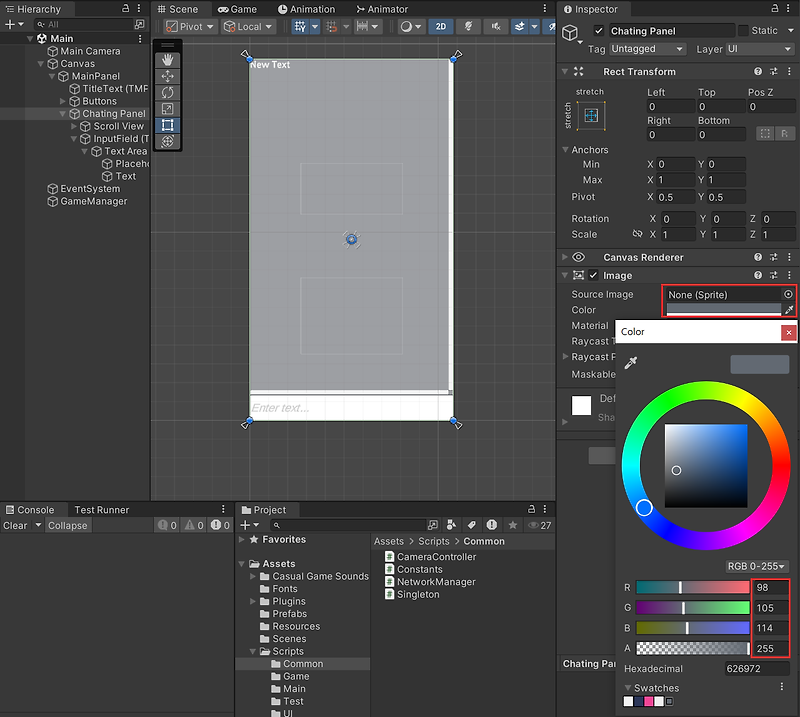Toggle scene audio mute icon
Viewport: 800px width, 717px height.
pyautogui.click(x=495, y=27)
